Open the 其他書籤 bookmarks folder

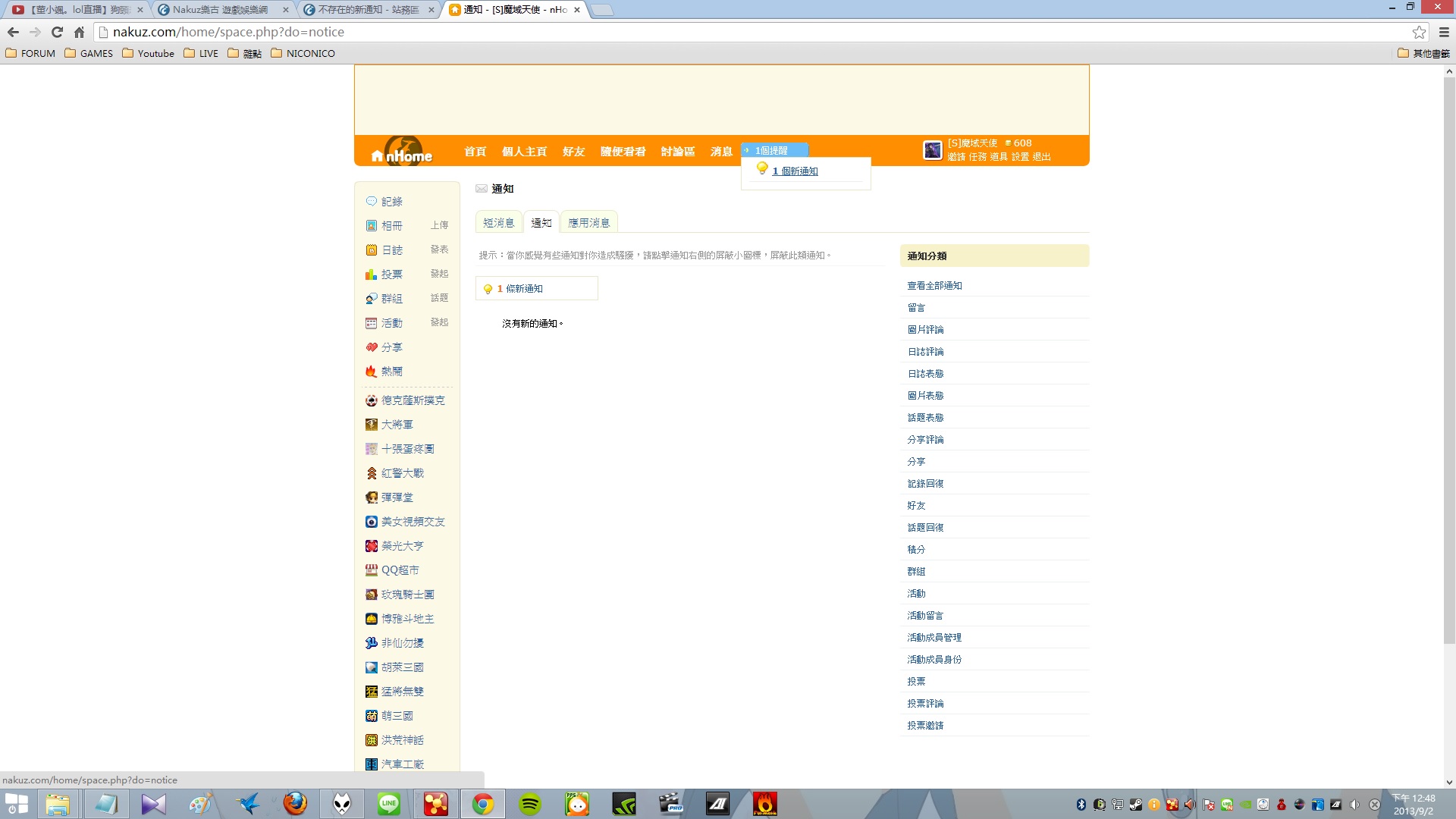[x=1423, y=53]
